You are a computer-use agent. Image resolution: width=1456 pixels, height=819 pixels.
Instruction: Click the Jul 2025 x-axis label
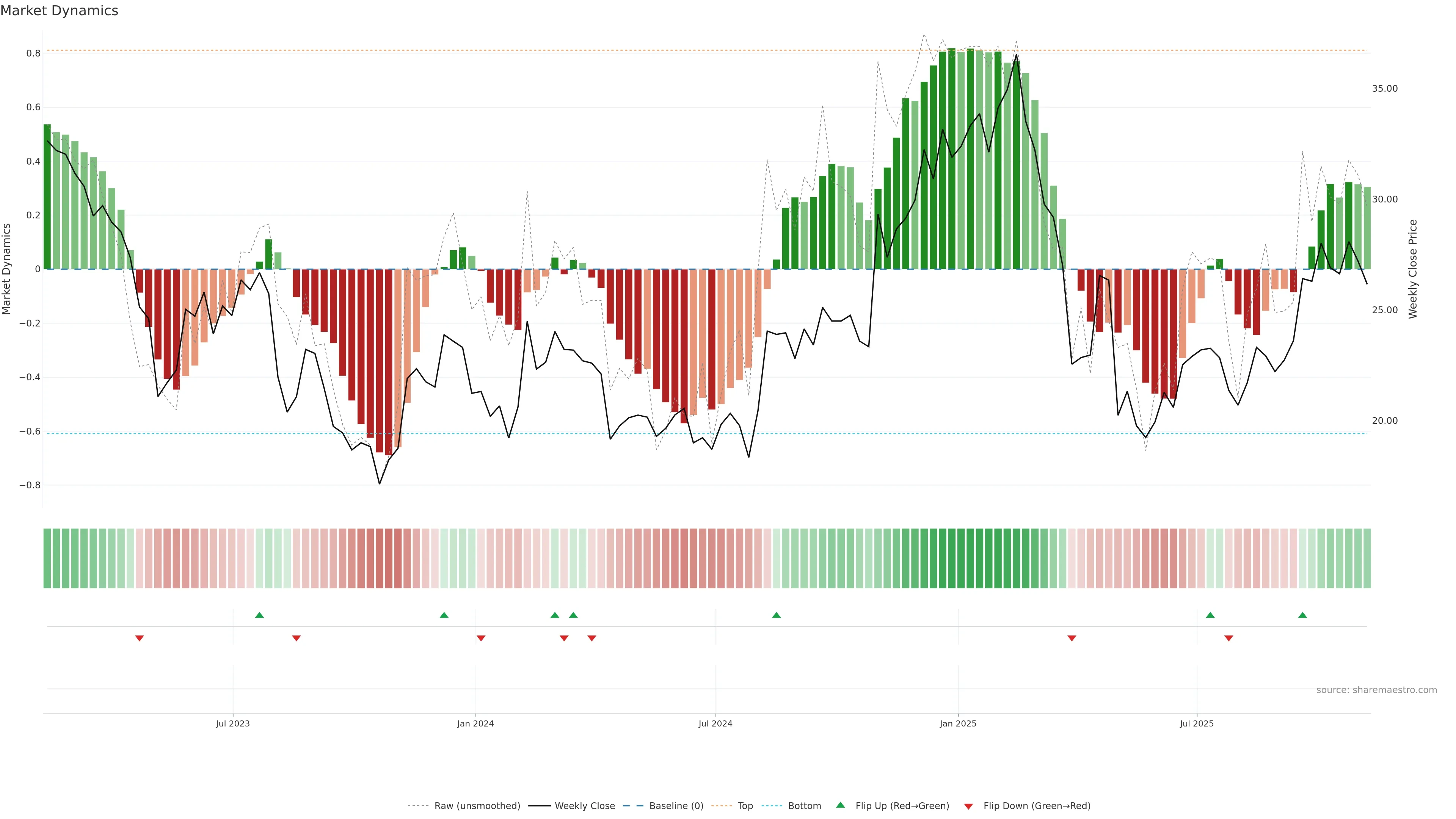tap(1197, 723)
